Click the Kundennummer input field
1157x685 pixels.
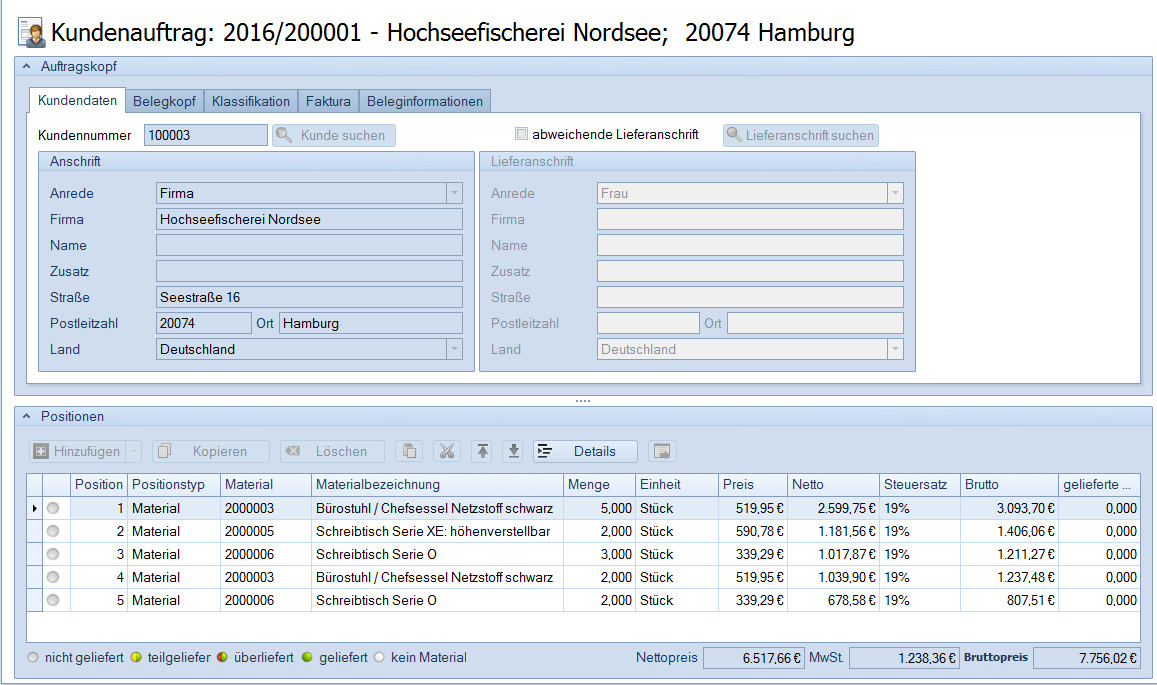tap(206, 135)
